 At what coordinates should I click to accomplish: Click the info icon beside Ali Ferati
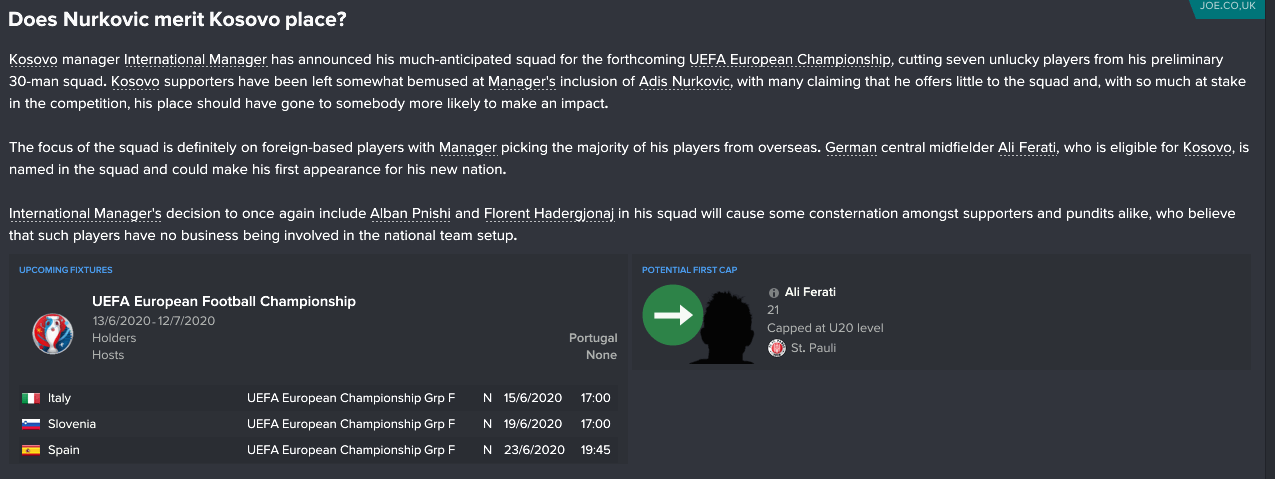(x=774, y=293)
